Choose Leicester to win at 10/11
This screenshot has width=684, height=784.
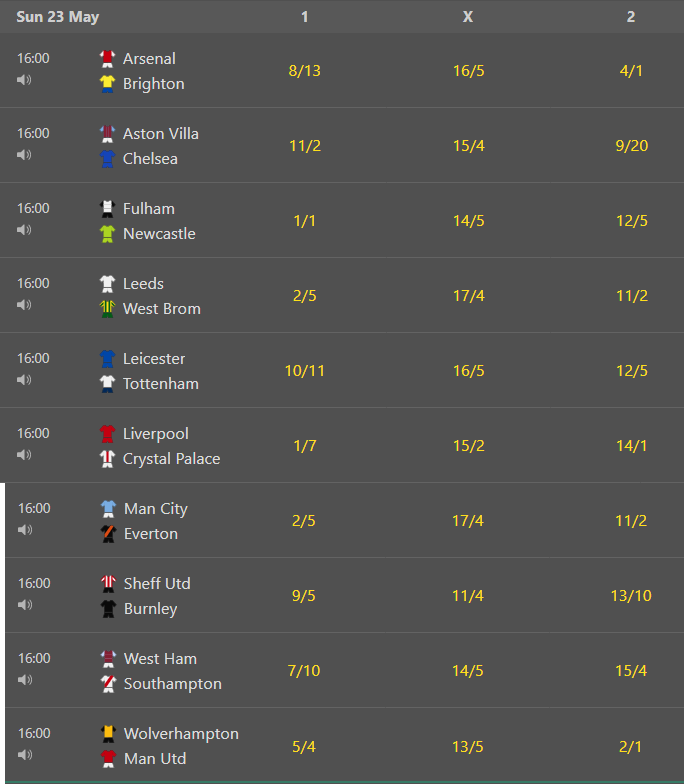click(x=304, y=370)
